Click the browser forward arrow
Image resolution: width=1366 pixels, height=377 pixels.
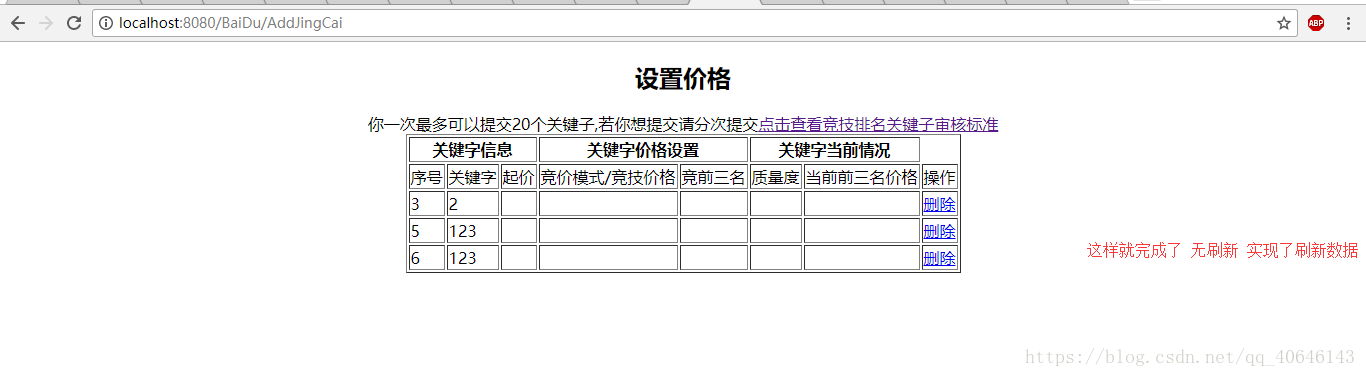click(45, 23)
